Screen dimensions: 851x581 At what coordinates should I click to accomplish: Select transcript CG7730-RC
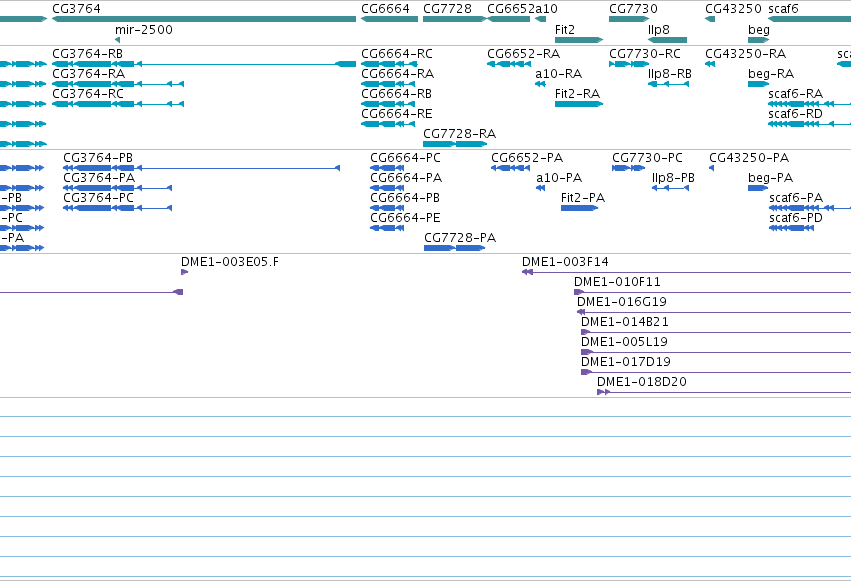[629, 64]
